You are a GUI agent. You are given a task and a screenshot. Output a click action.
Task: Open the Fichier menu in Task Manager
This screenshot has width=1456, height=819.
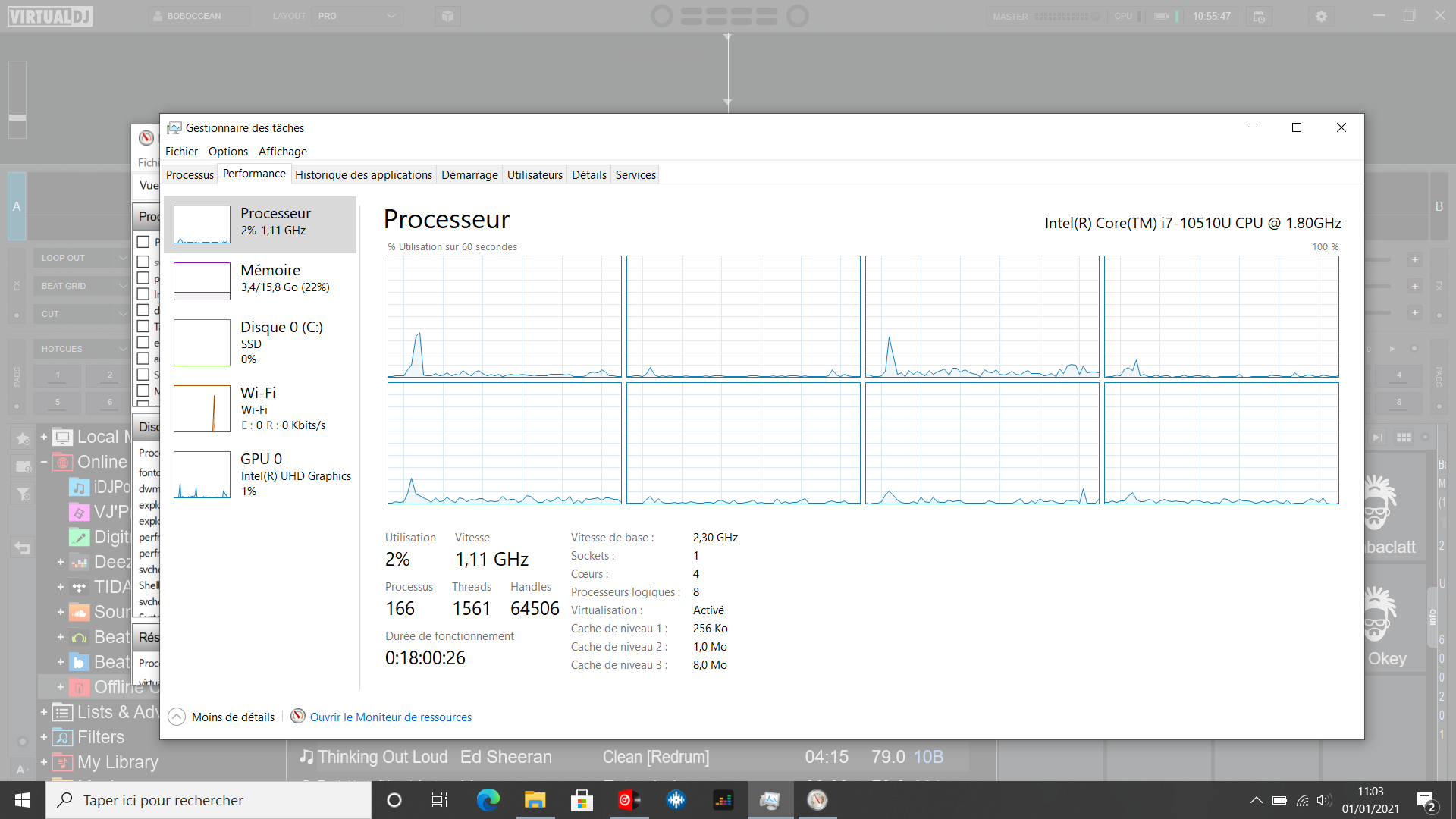coord(181,152)
